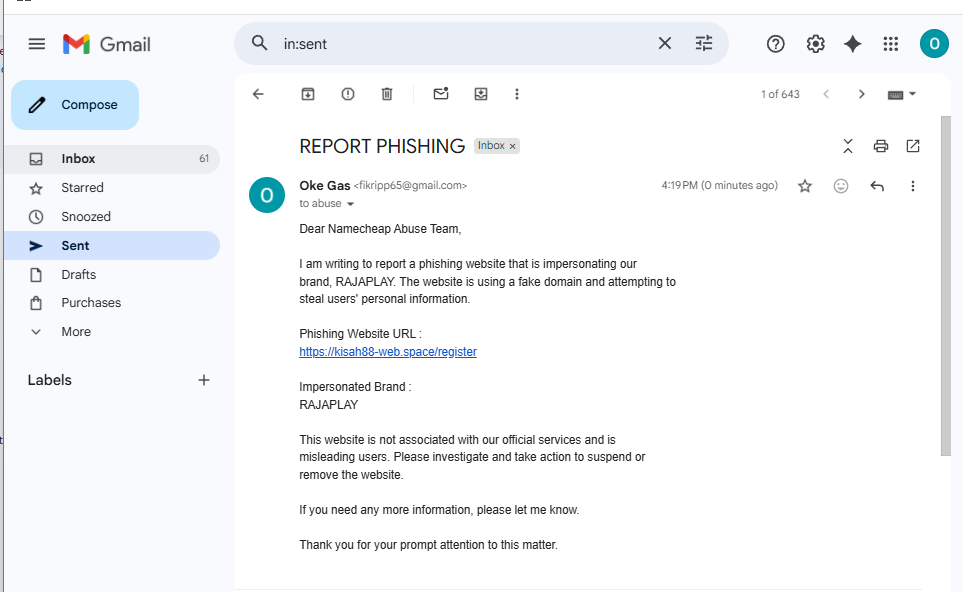Open the kisah88-web.space phishing URL link
This screenshot has width=963, height=592.
coord(388,352)
